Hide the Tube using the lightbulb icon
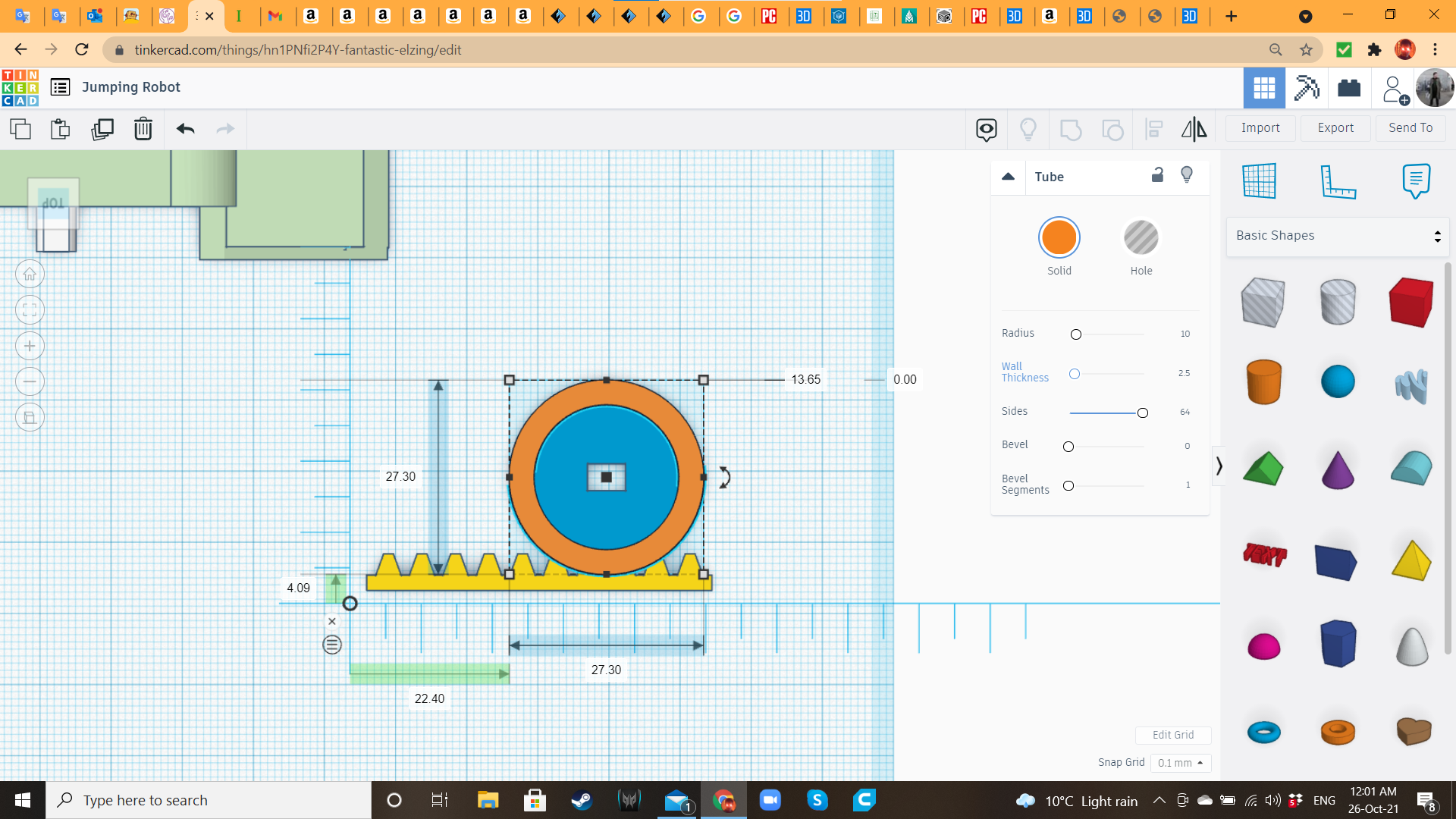Screen dimensions: 1456x819 click(x=1187, y=175)
